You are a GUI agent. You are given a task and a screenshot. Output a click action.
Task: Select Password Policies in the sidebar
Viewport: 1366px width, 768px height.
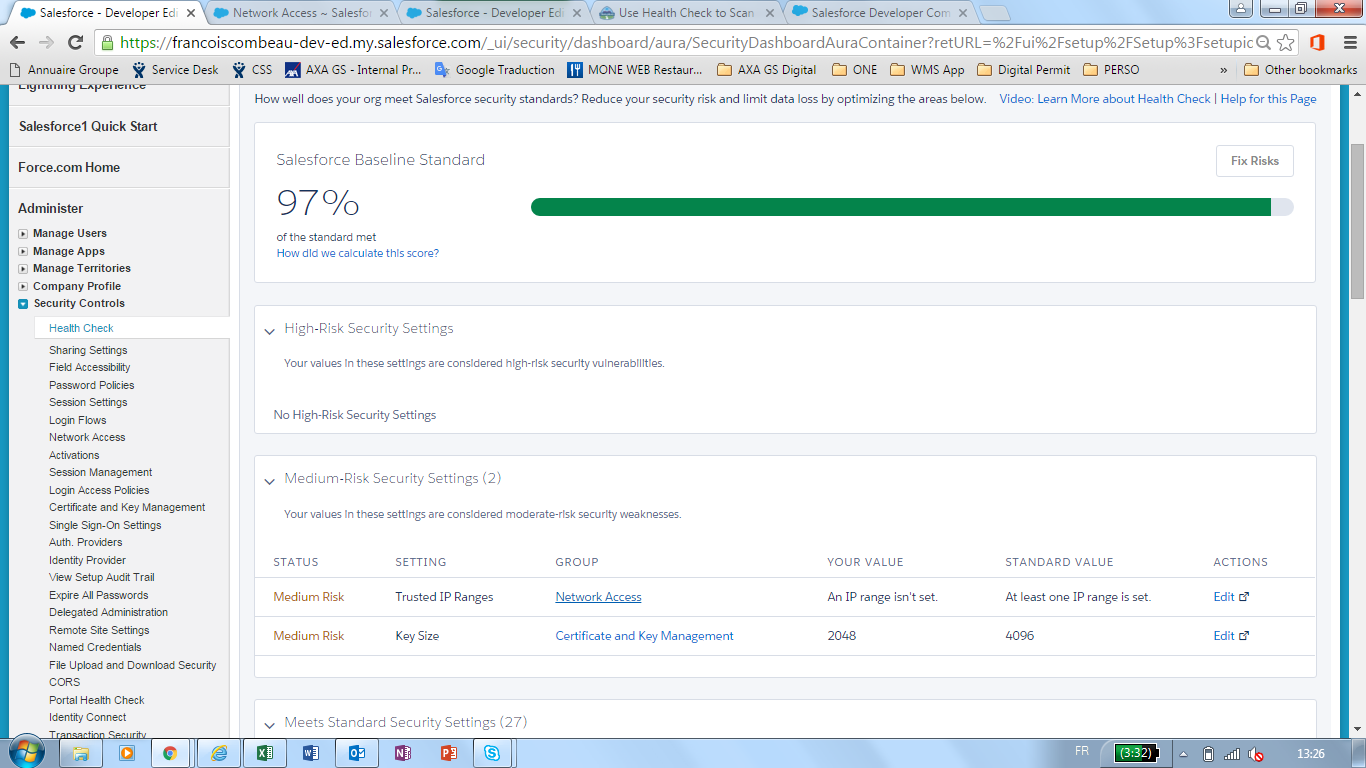pyautogui.click(x=92, y=385)
